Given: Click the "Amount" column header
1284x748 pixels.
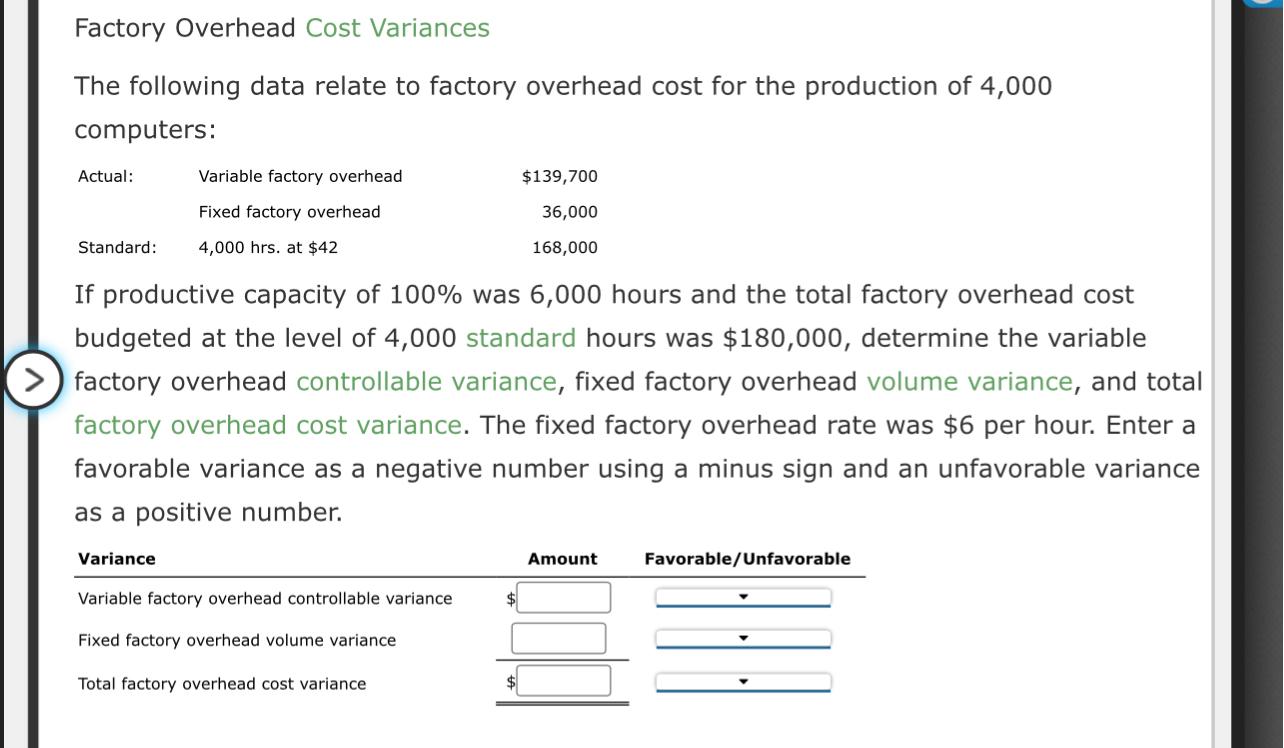Looking at the screenshot, I should 562,558.
